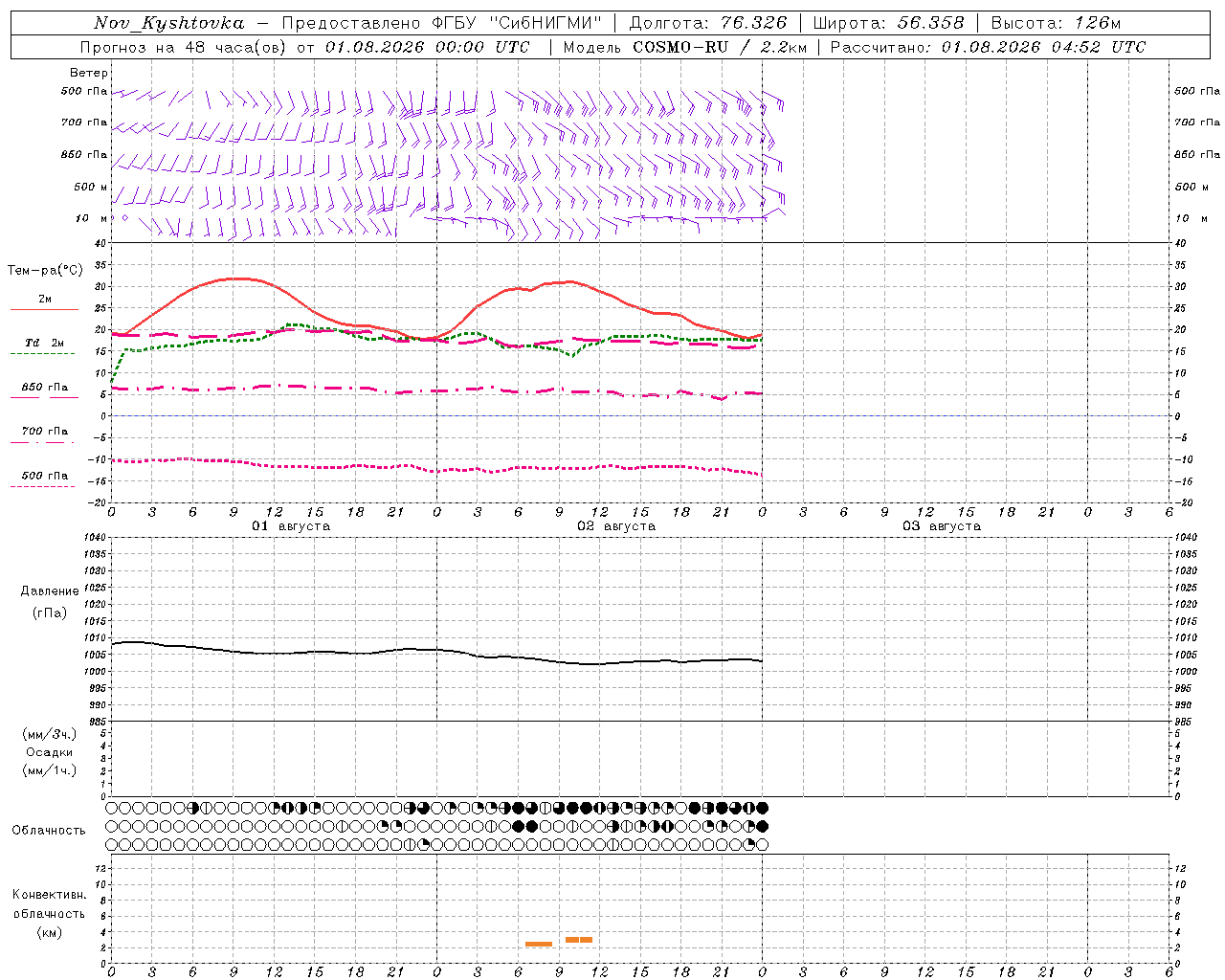Image resolution: width=1225 pixels, height=980 pixels.
Task: Click the 02 августа date label
Action: pos(616,526)
